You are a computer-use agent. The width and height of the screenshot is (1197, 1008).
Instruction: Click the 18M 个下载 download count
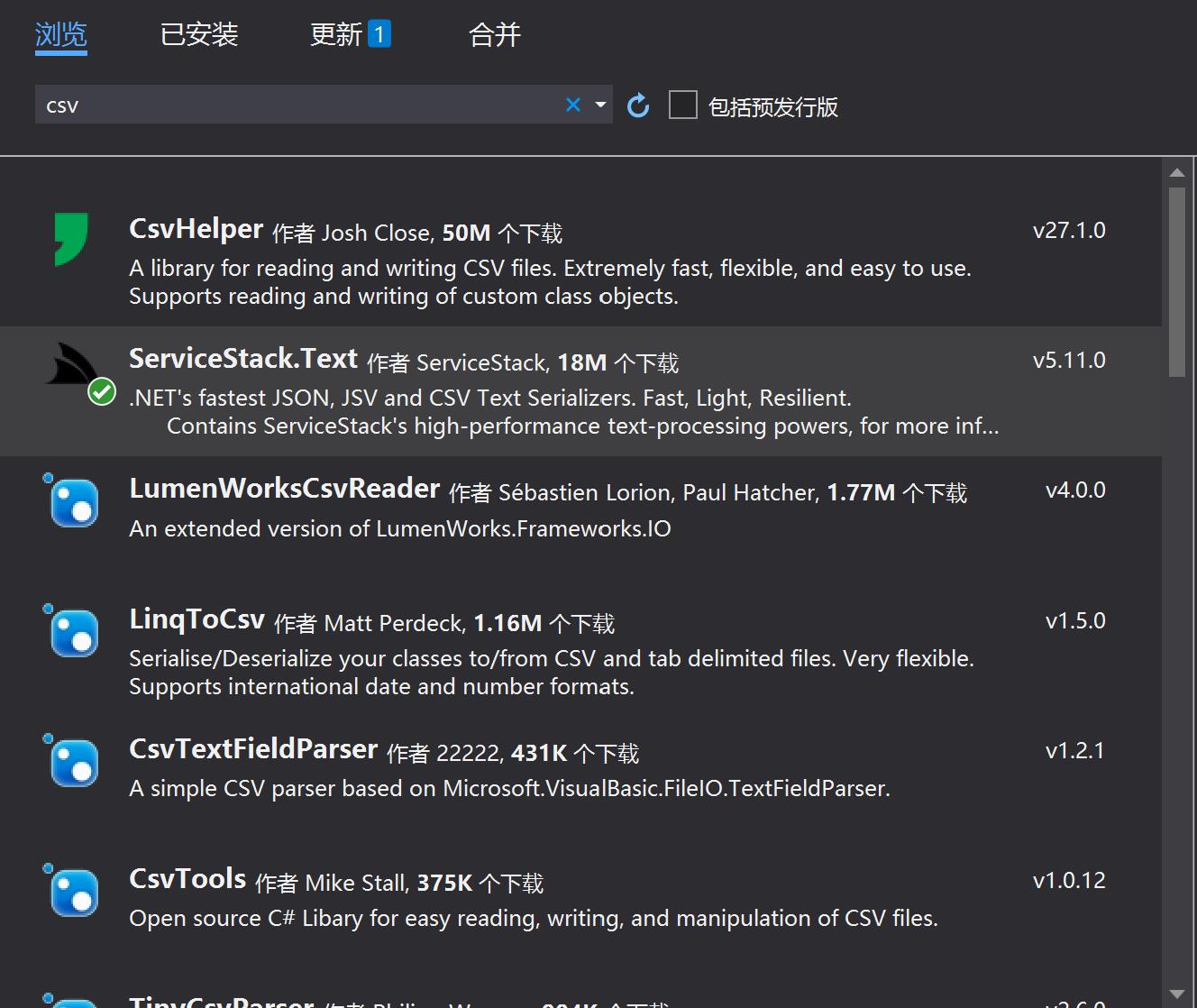coord(618,363)
